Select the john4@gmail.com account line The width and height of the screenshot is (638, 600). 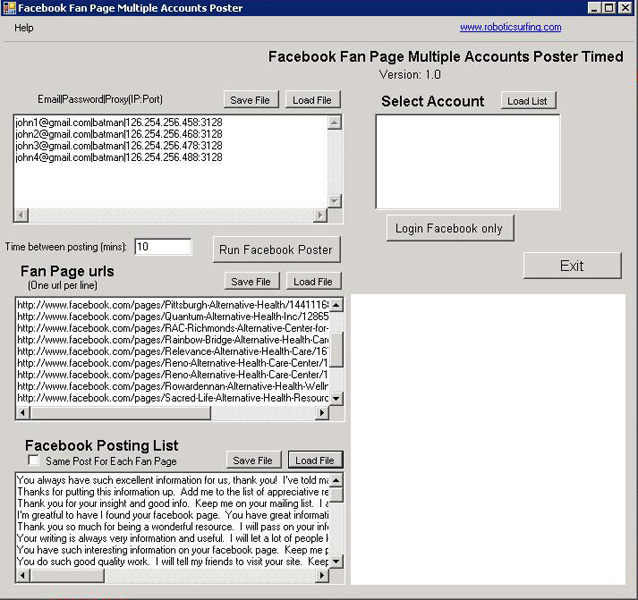point(119,157)
